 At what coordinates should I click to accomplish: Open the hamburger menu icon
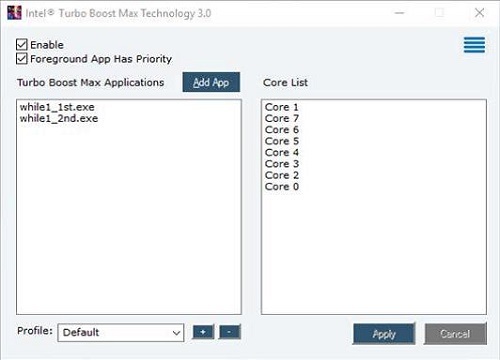474,45
